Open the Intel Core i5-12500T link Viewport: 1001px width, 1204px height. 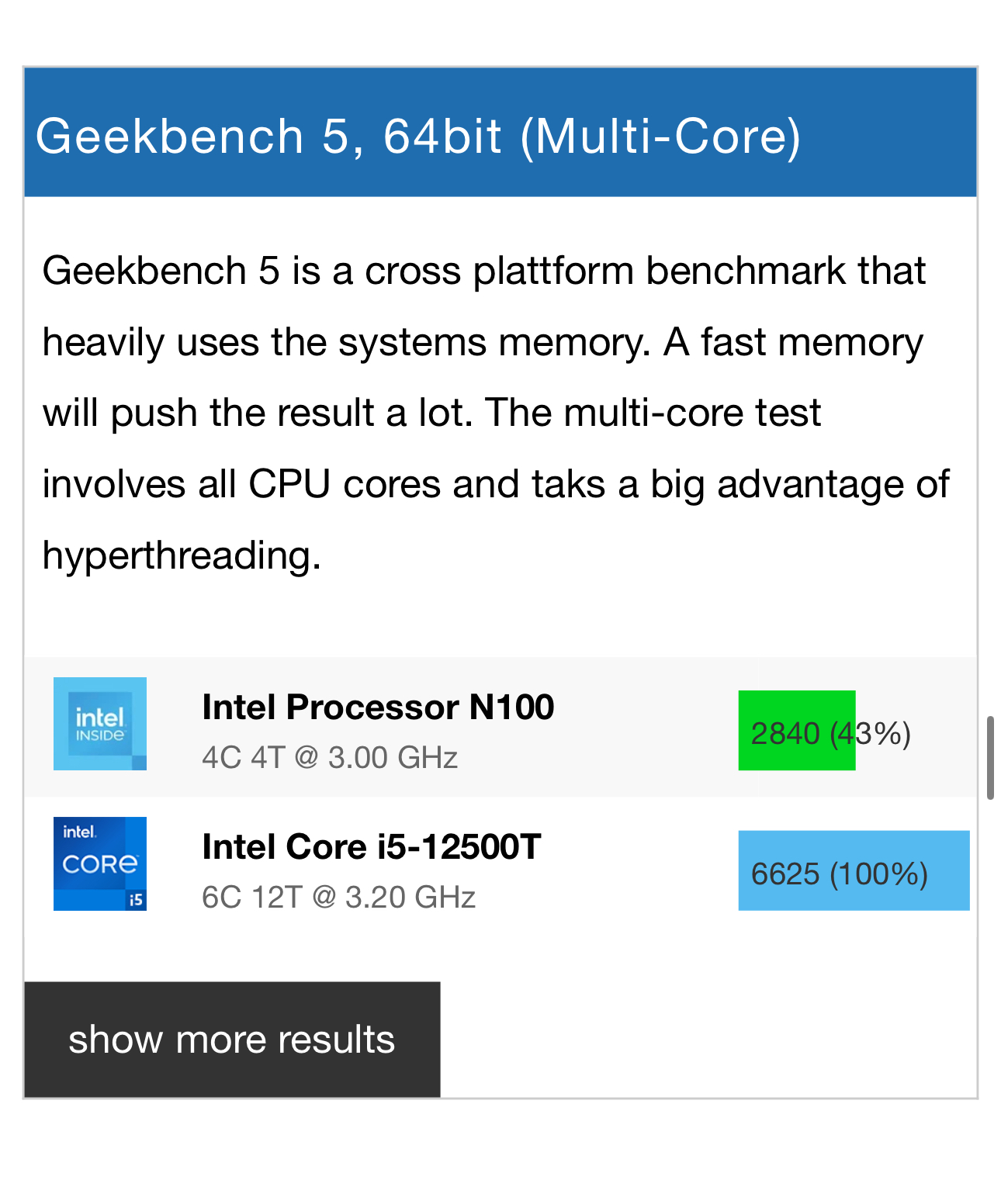point(371,847)
